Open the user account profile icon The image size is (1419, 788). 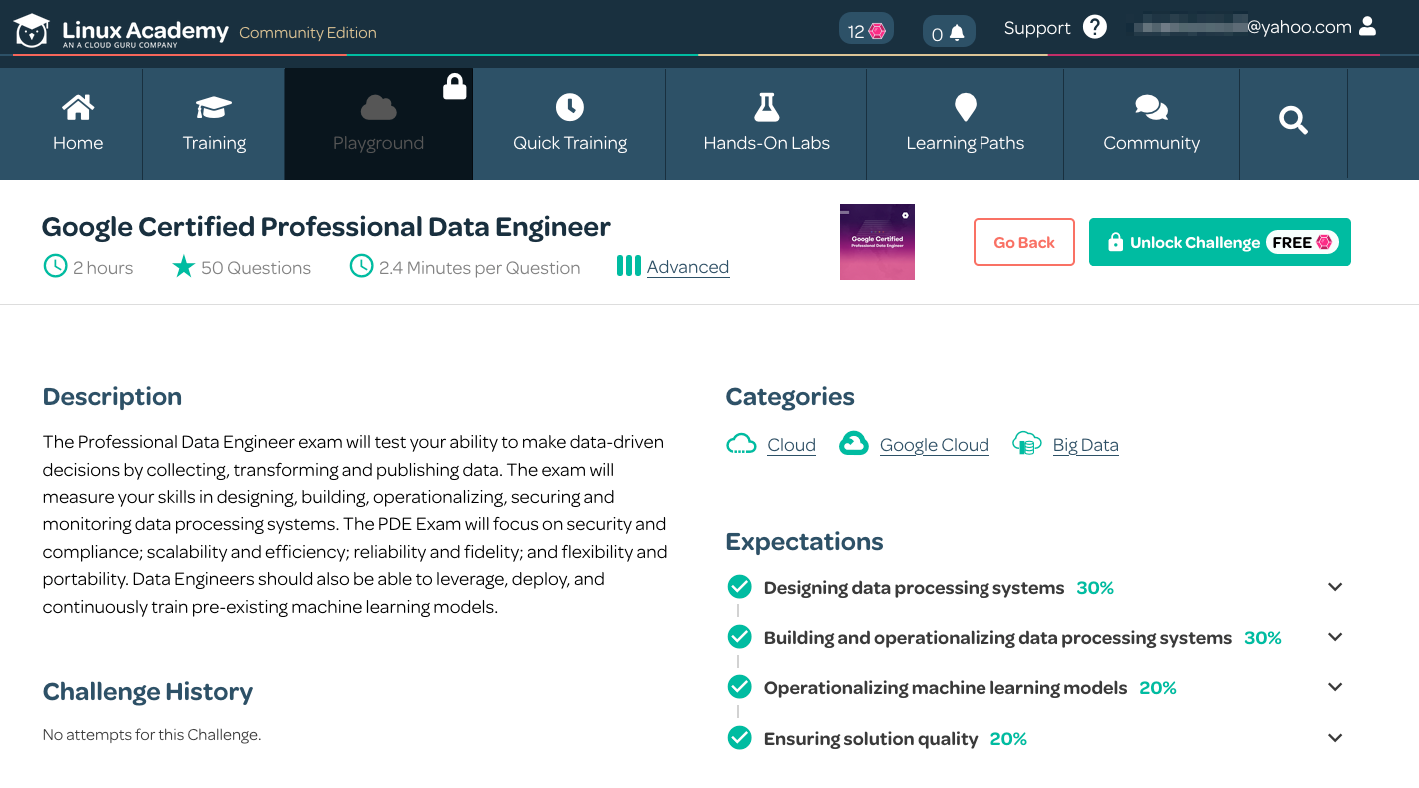pos(1368,27)
